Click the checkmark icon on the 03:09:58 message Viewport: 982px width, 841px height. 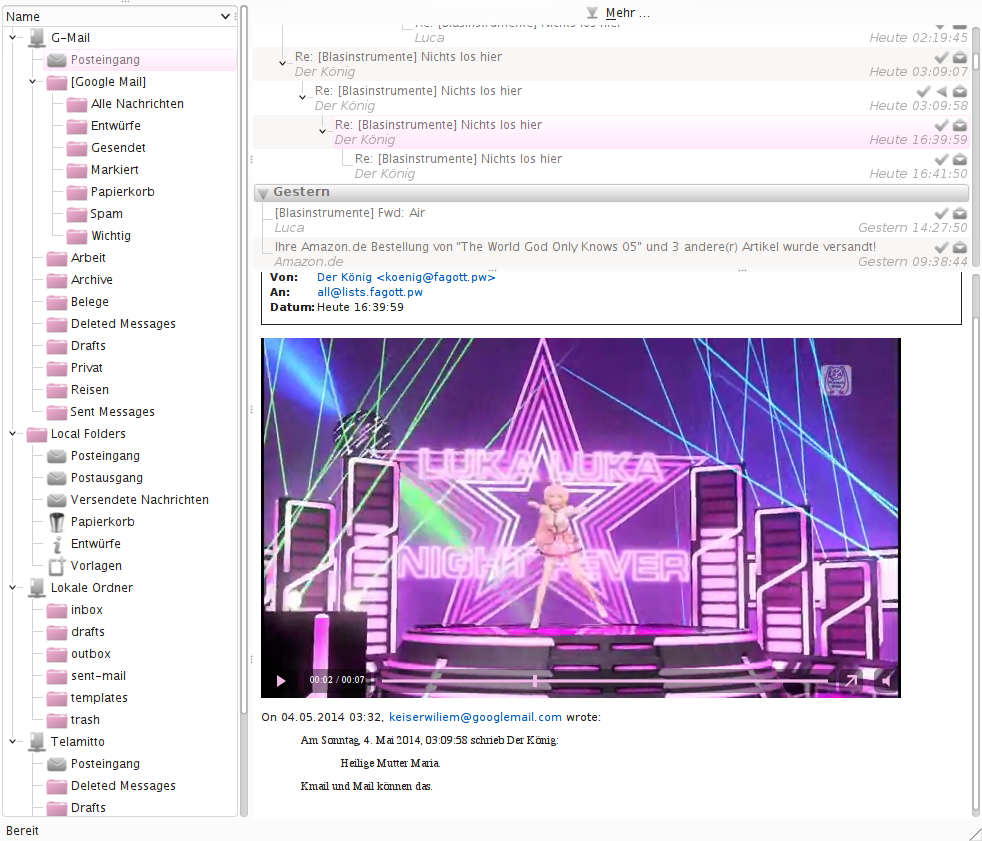coord(923,91)
